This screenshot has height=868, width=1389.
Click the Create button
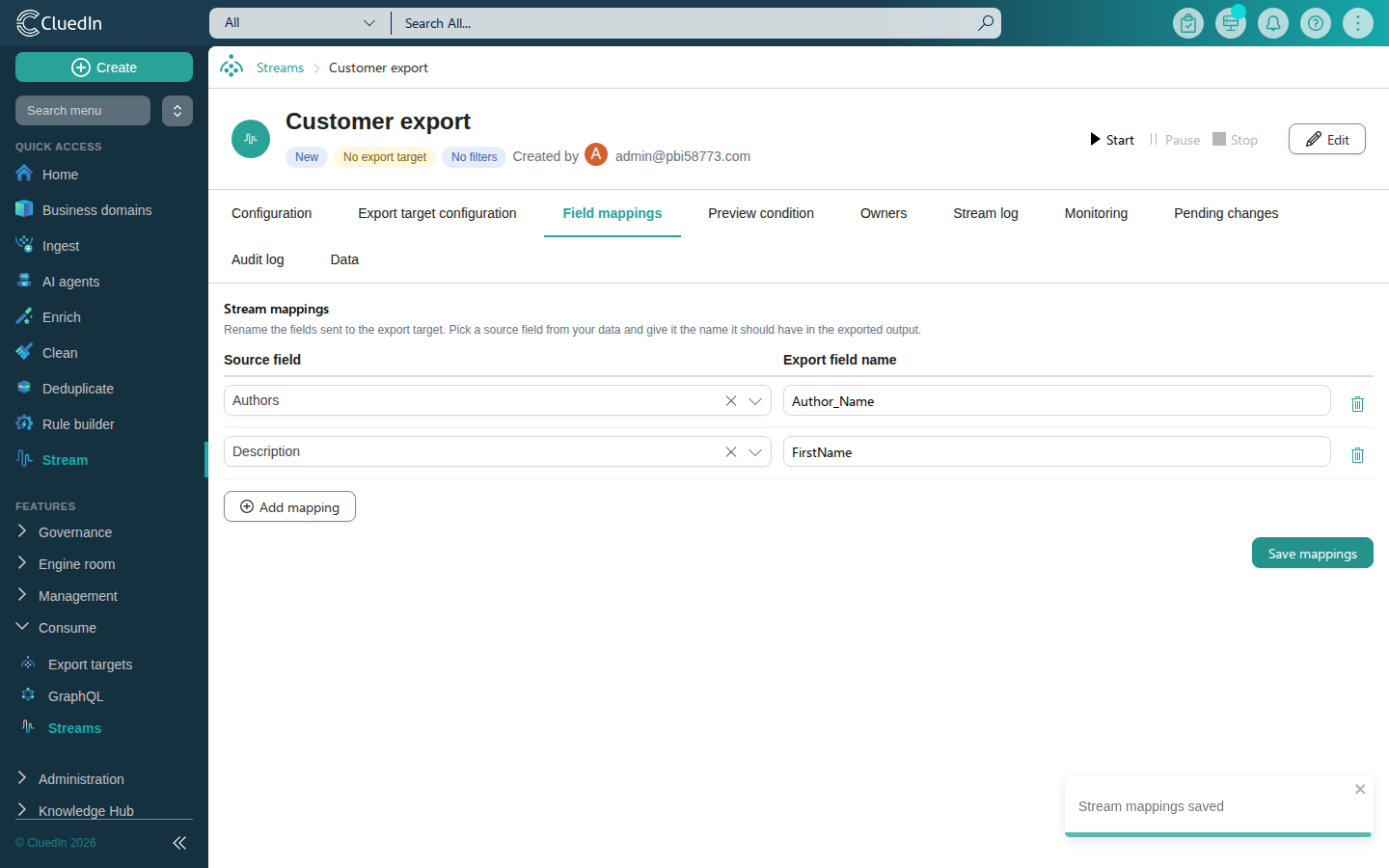click(x=104, y=68)
